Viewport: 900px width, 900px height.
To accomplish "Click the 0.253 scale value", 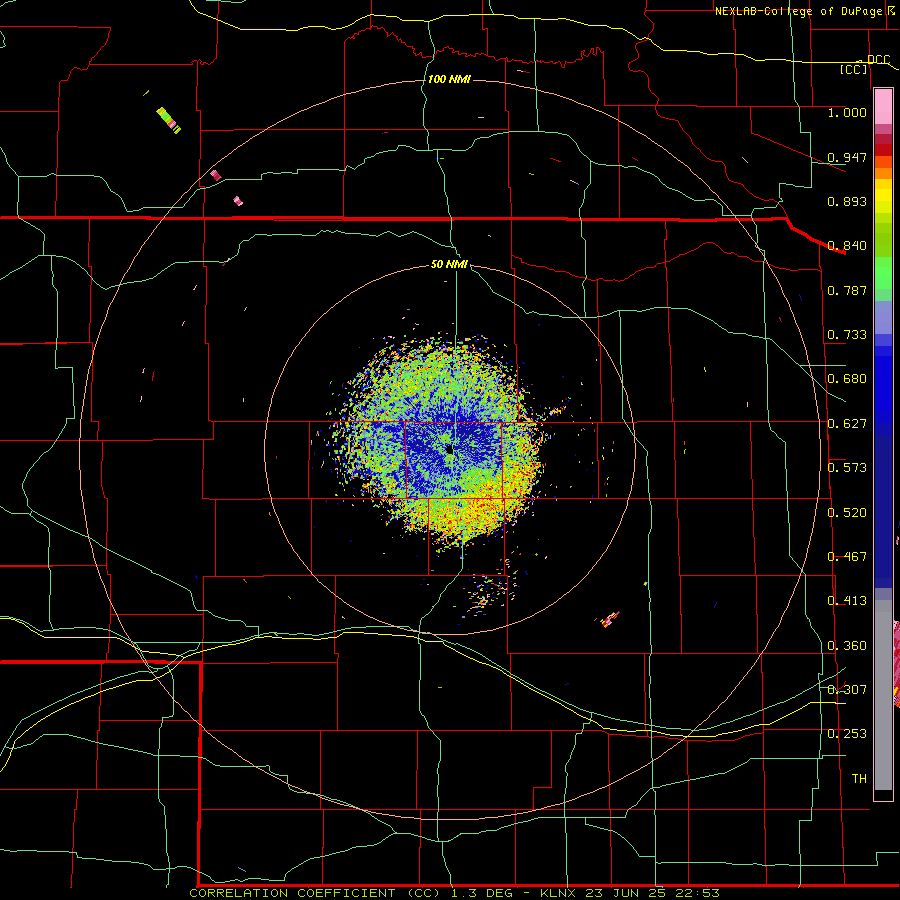I will coord(847,734).
